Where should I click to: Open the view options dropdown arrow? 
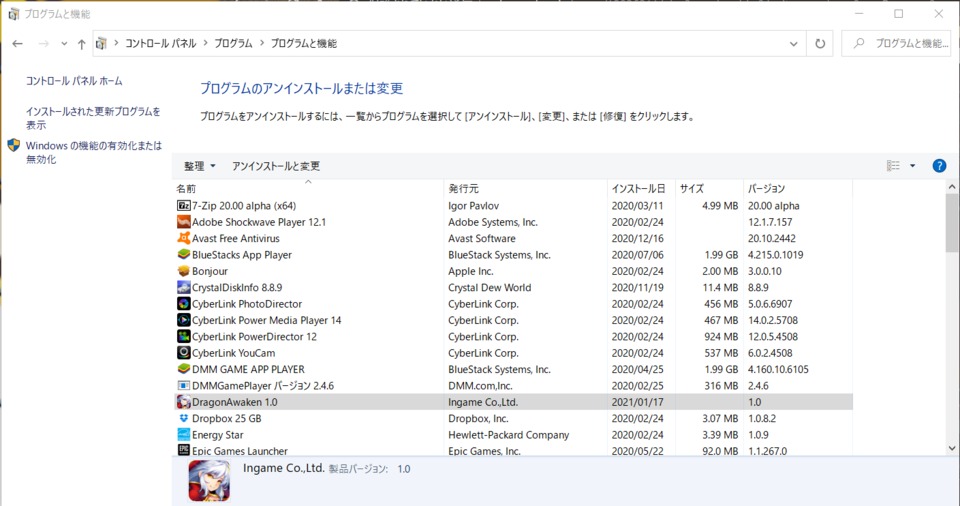pyautogui.click(x=912, y=165)
